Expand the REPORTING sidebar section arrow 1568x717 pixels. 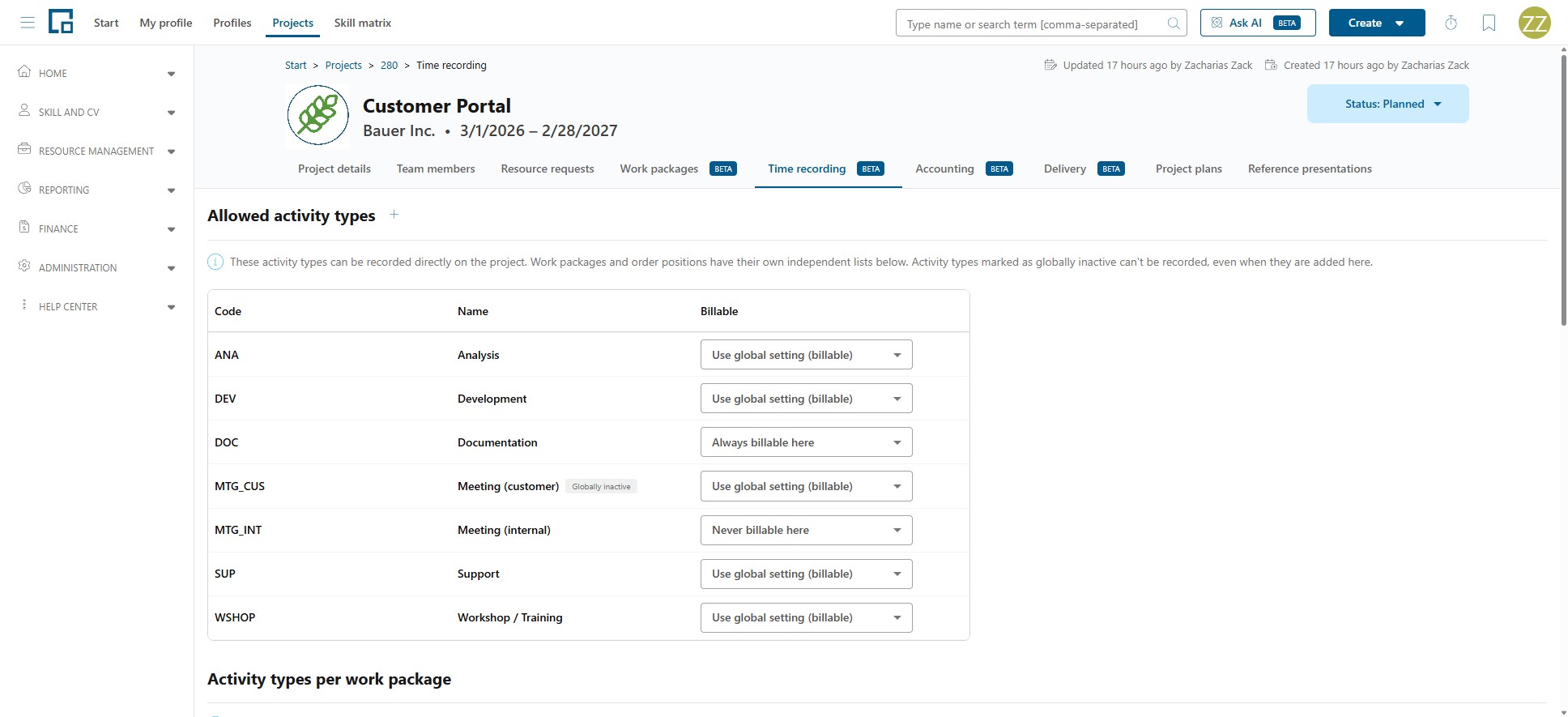(x=171, y=190)
